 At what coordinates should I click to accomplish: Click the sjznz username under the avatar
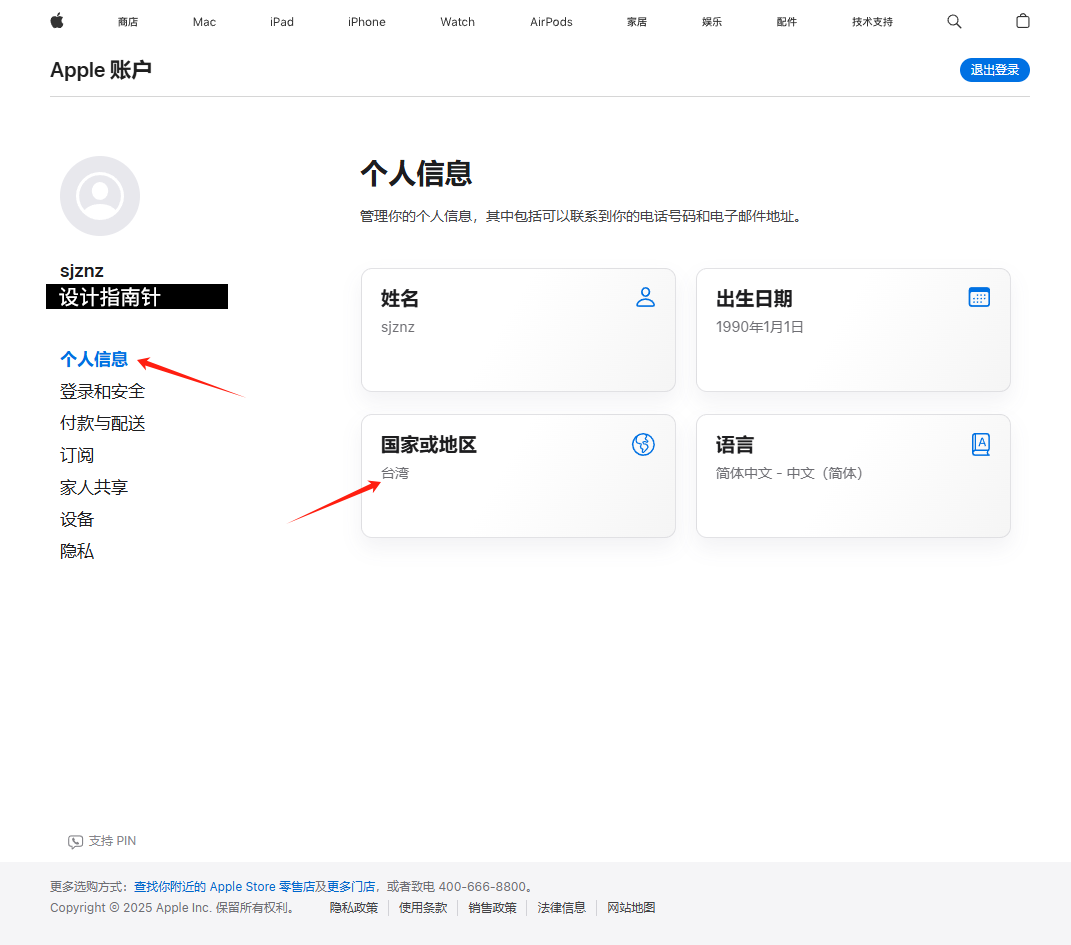pos(82,271)
